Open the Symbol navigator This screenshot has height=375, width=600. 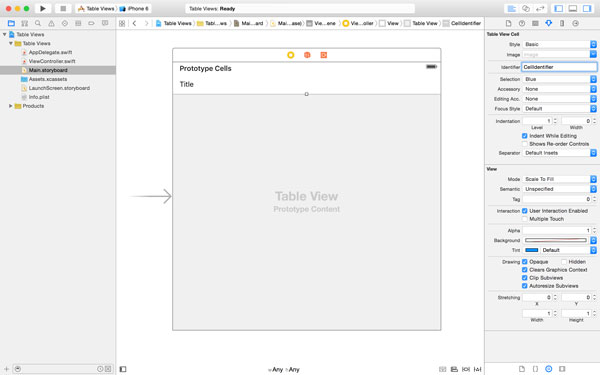(x=24, y=23)
